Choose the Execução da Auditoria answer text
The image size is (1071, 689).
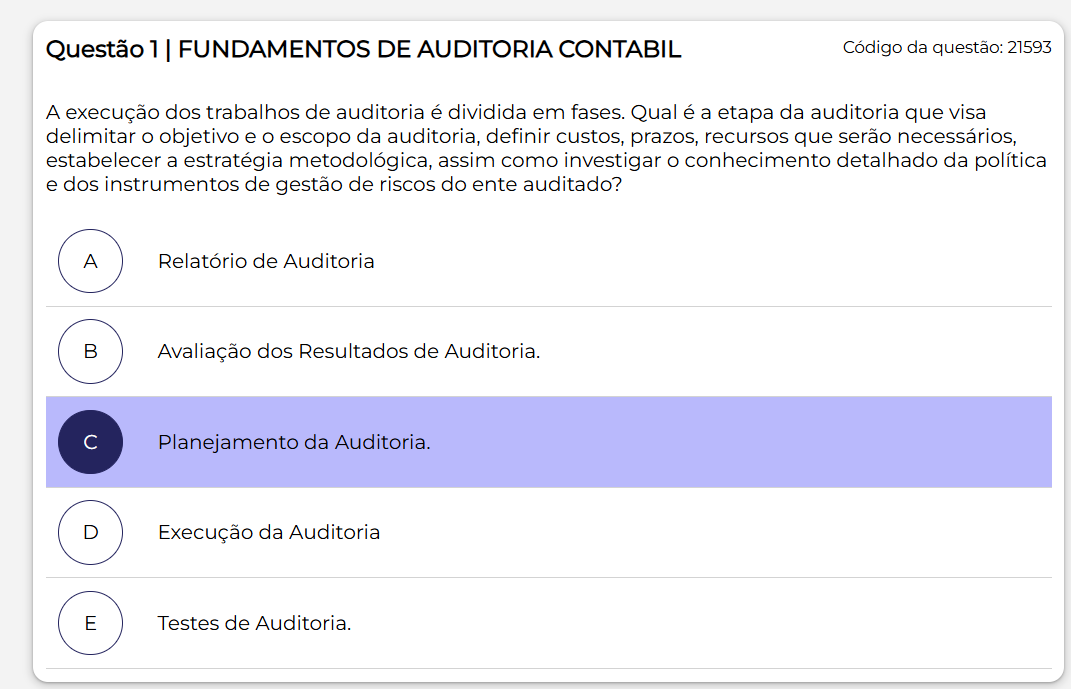click(268, 532)
